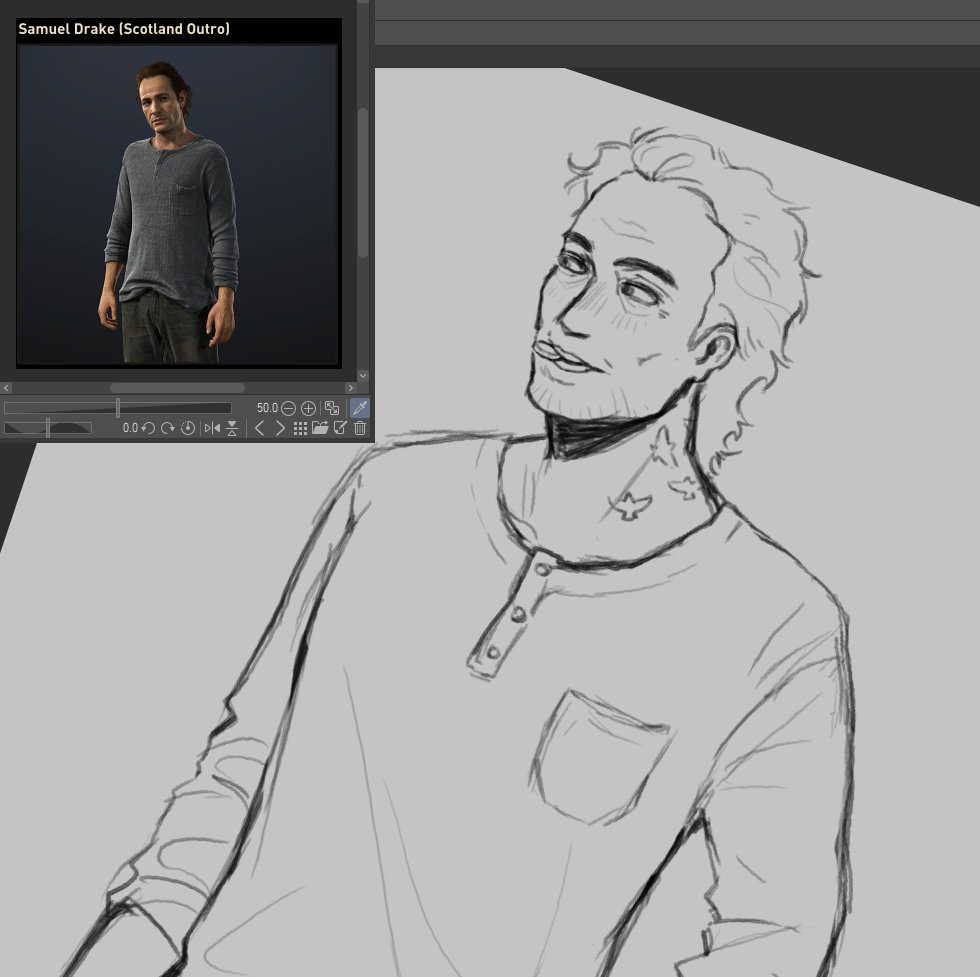
Task: Flip the Sub View image vertically
Action: [x=232, y=428]
